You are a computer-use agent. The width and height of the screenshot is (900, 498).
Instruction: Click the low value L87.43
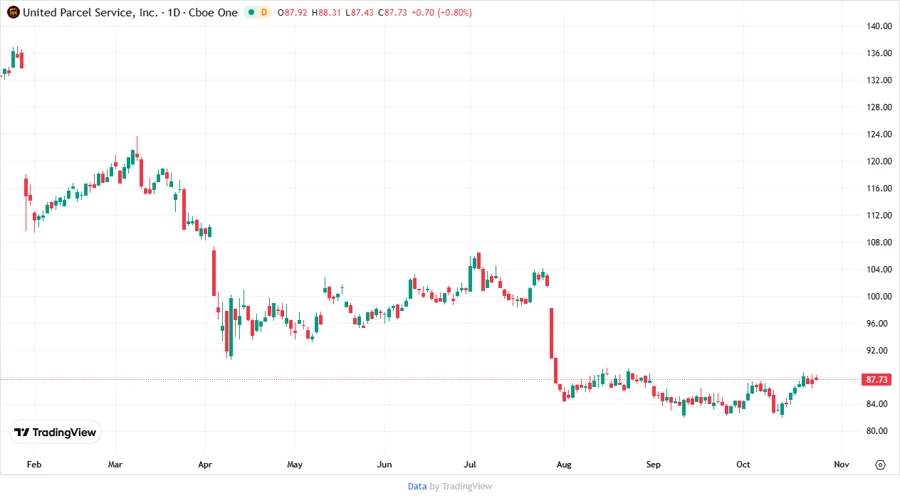[359, 12]
